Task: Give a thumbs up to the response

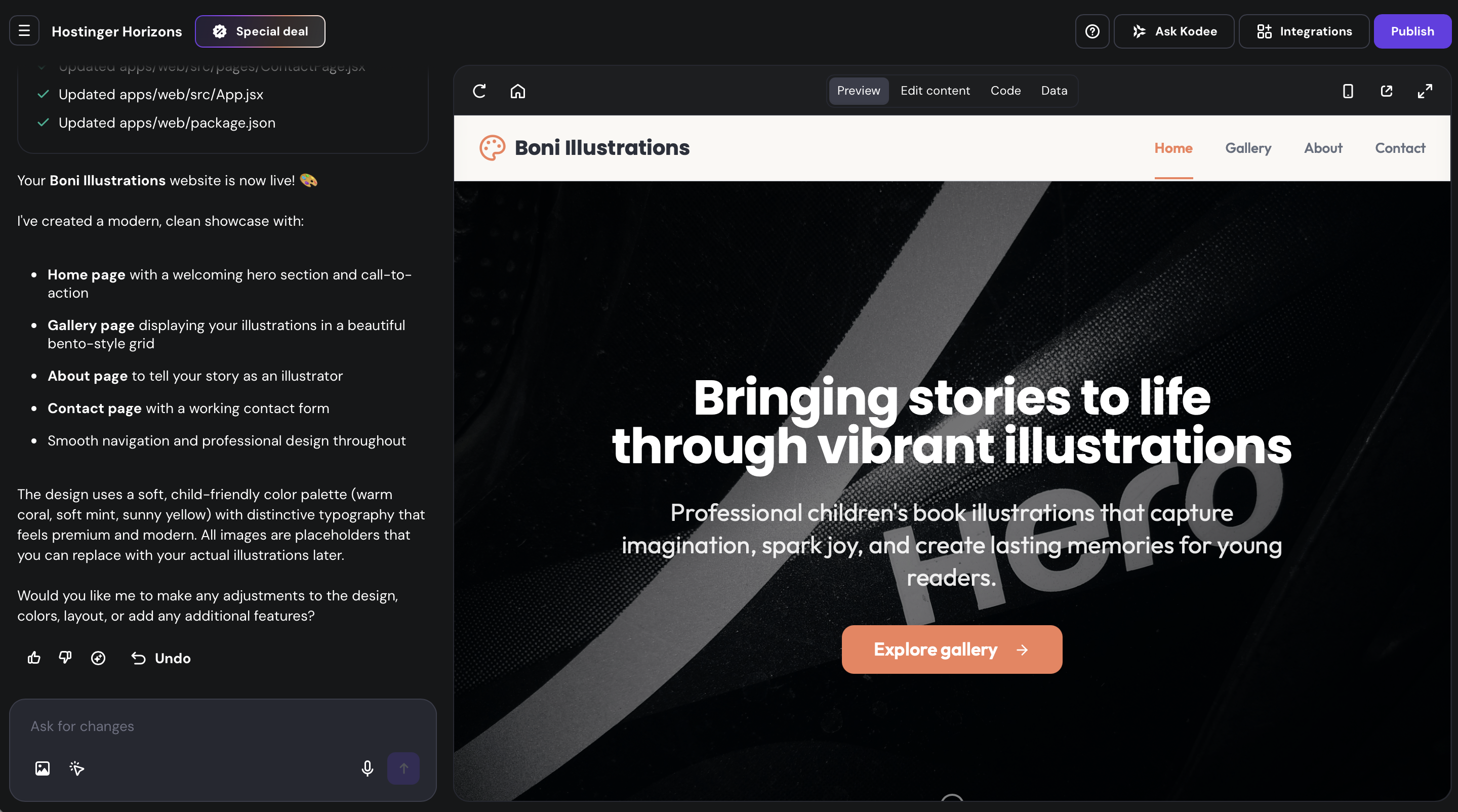Action: 33,658
